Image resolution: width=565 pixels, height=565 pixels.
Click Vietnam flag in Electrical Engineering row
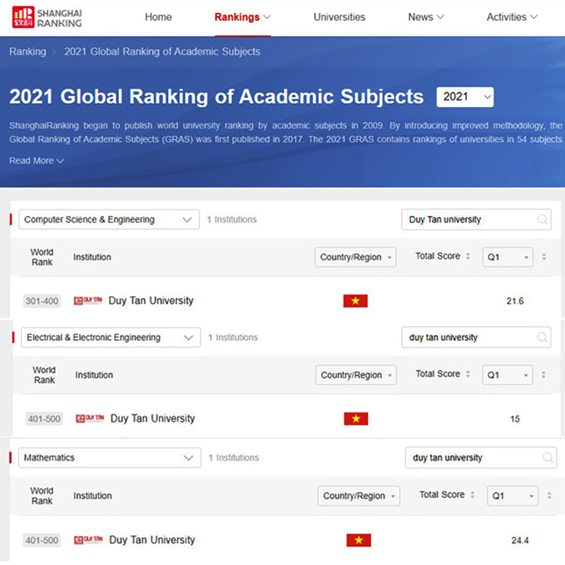[356, 418]
